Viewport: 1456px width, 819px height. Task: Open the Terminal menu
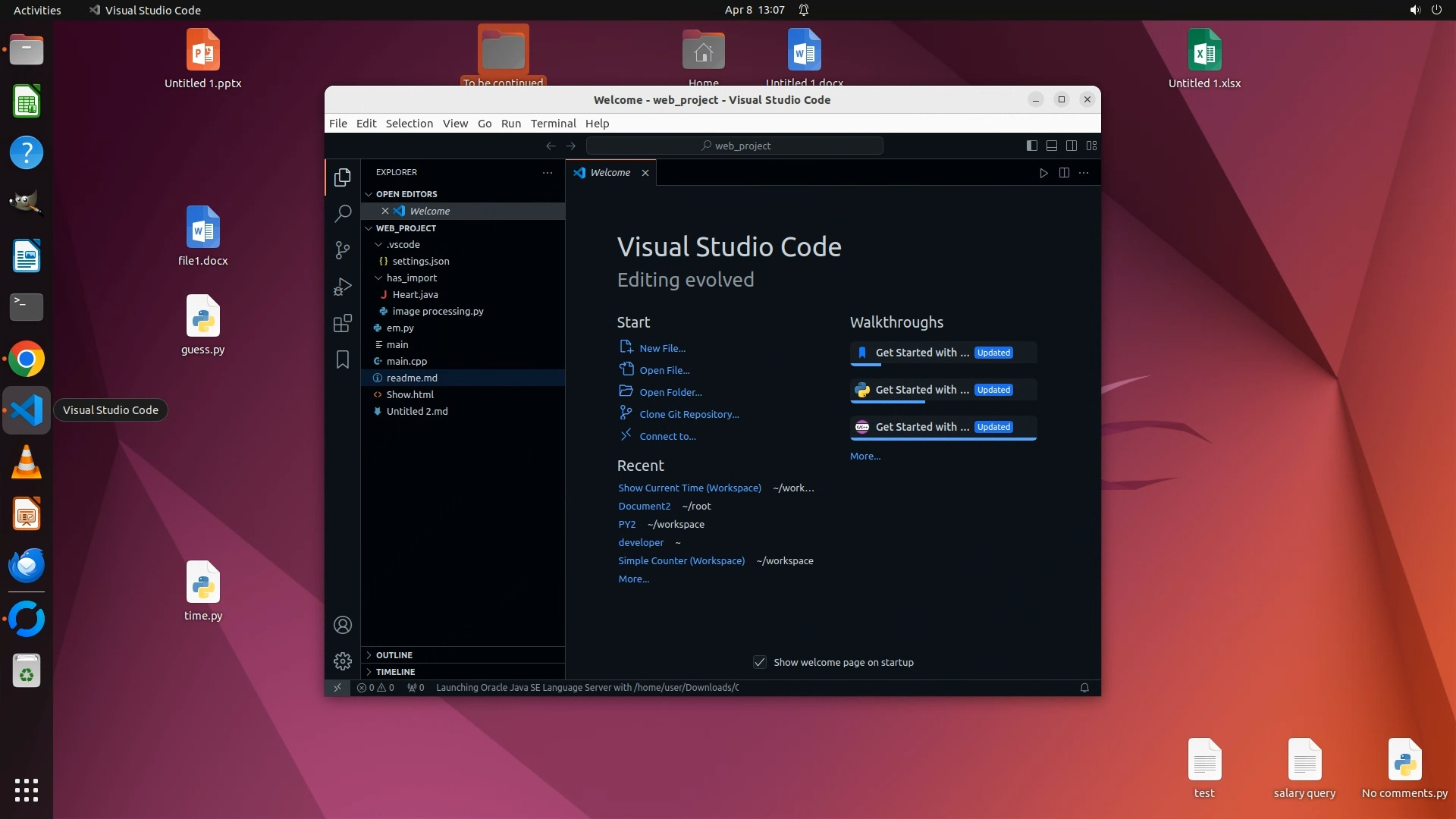point(553,124)
